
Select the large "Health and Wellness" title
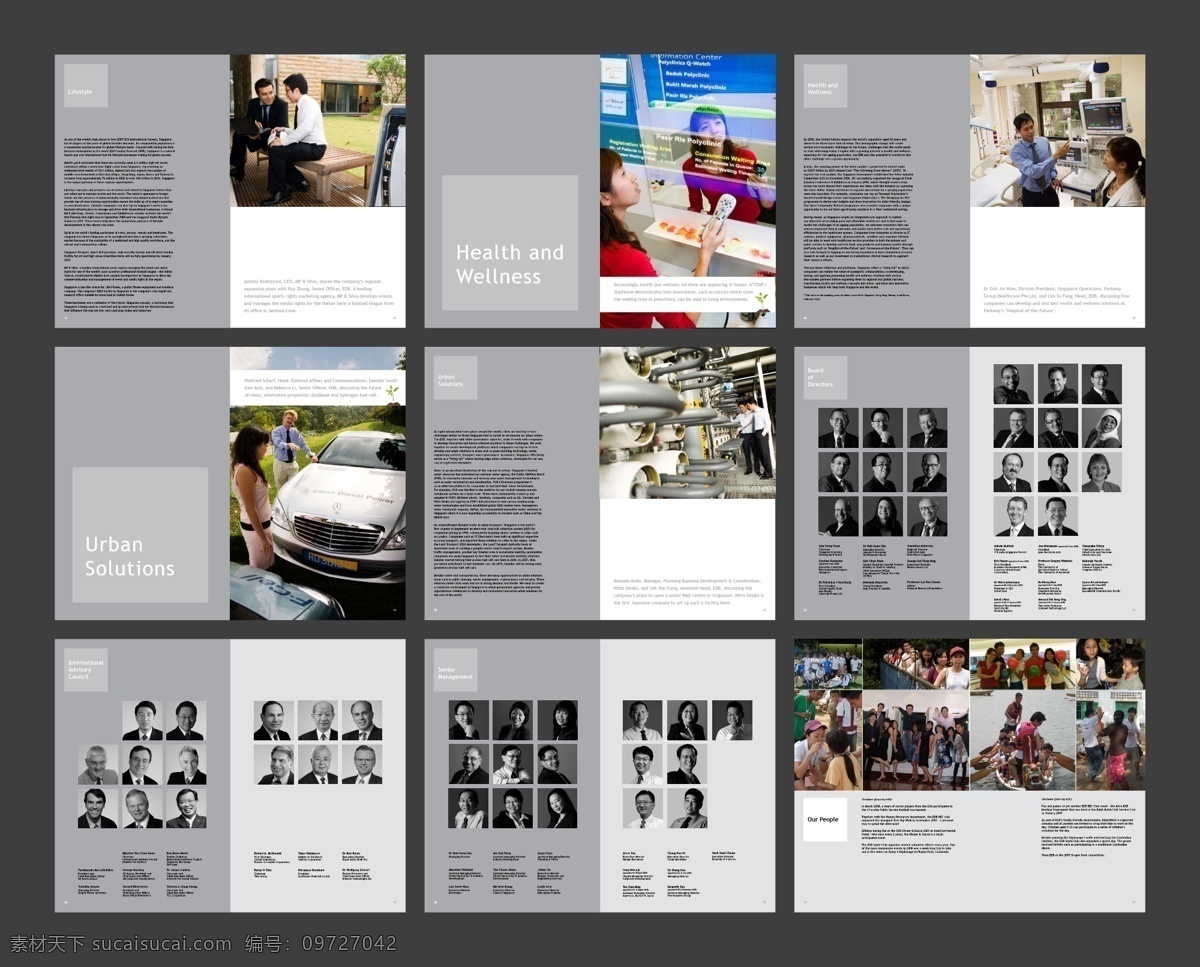pos(510,265)
